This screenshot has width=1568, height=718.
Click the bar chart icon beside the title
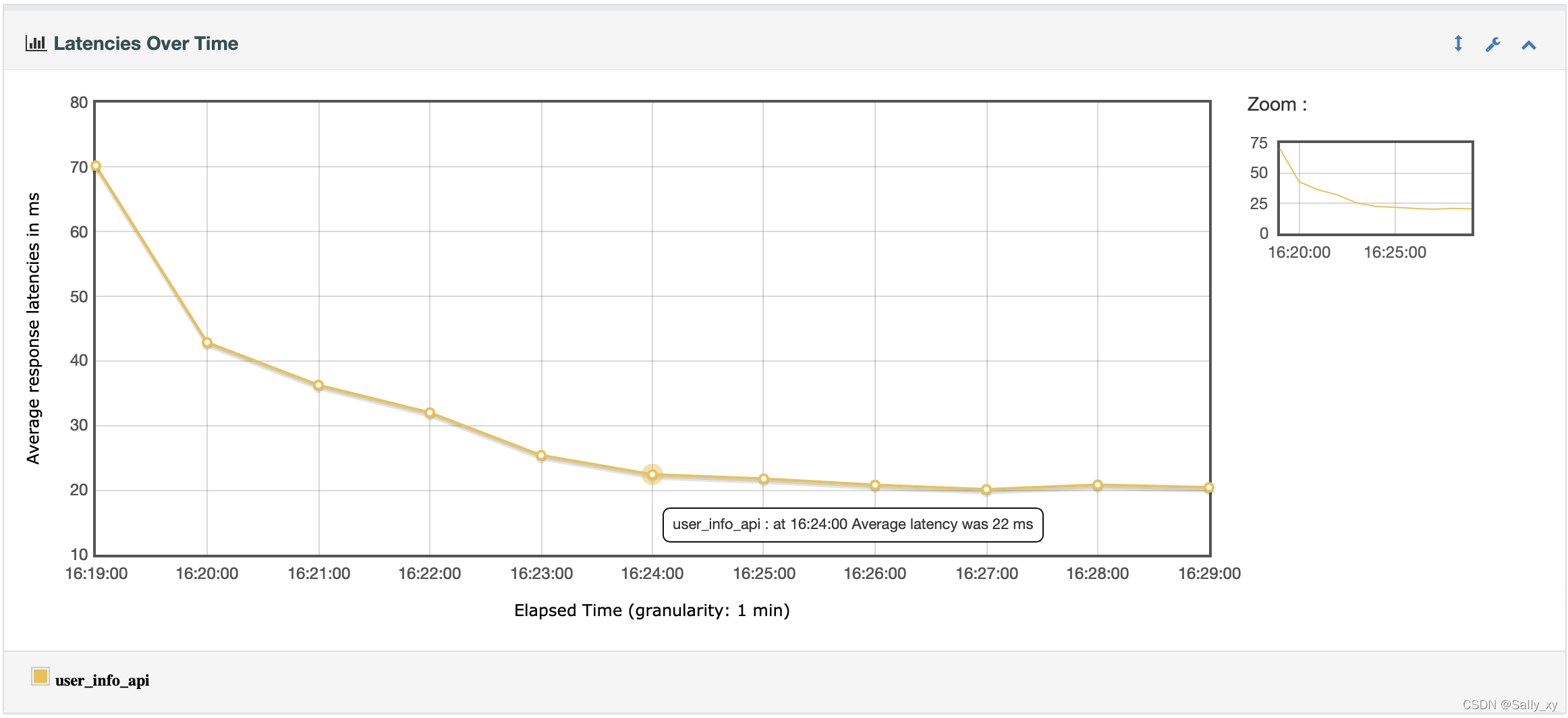pos(36,43)
